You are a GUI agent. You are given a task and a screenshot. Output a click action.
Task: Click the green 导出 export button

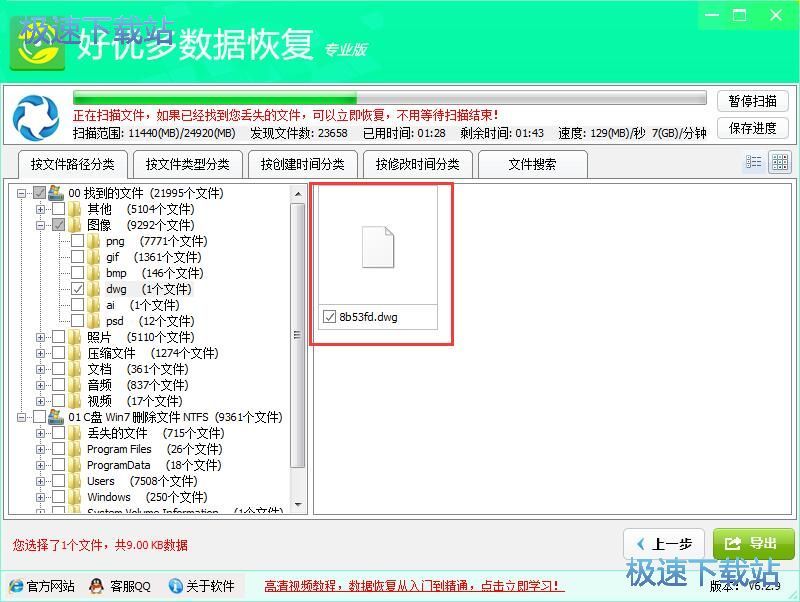point(754,544)
